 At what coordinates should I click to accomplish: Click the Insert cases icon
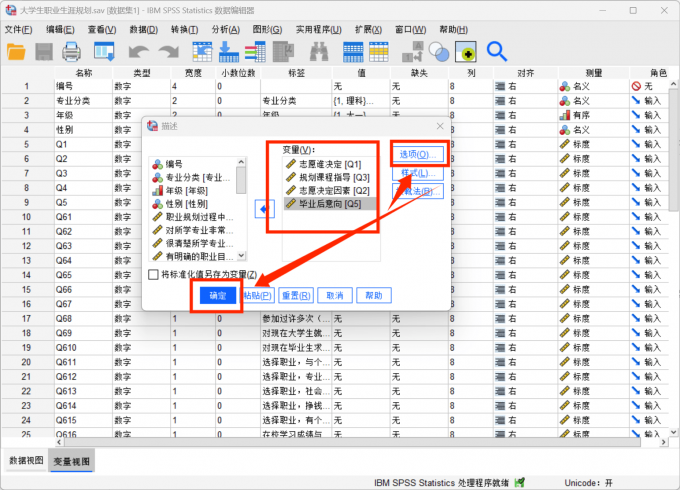[x=353, y=52]
